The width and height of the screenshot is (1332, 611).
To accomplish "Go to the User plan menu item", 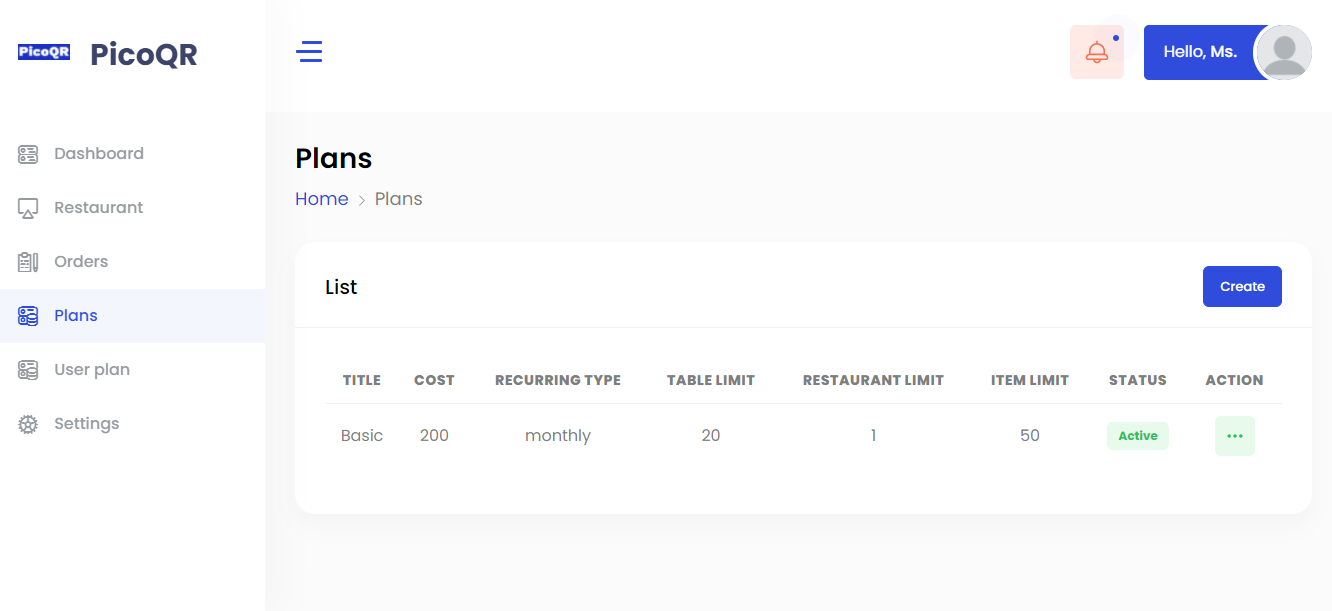I will pyautogui.click(x=92, y=370).
